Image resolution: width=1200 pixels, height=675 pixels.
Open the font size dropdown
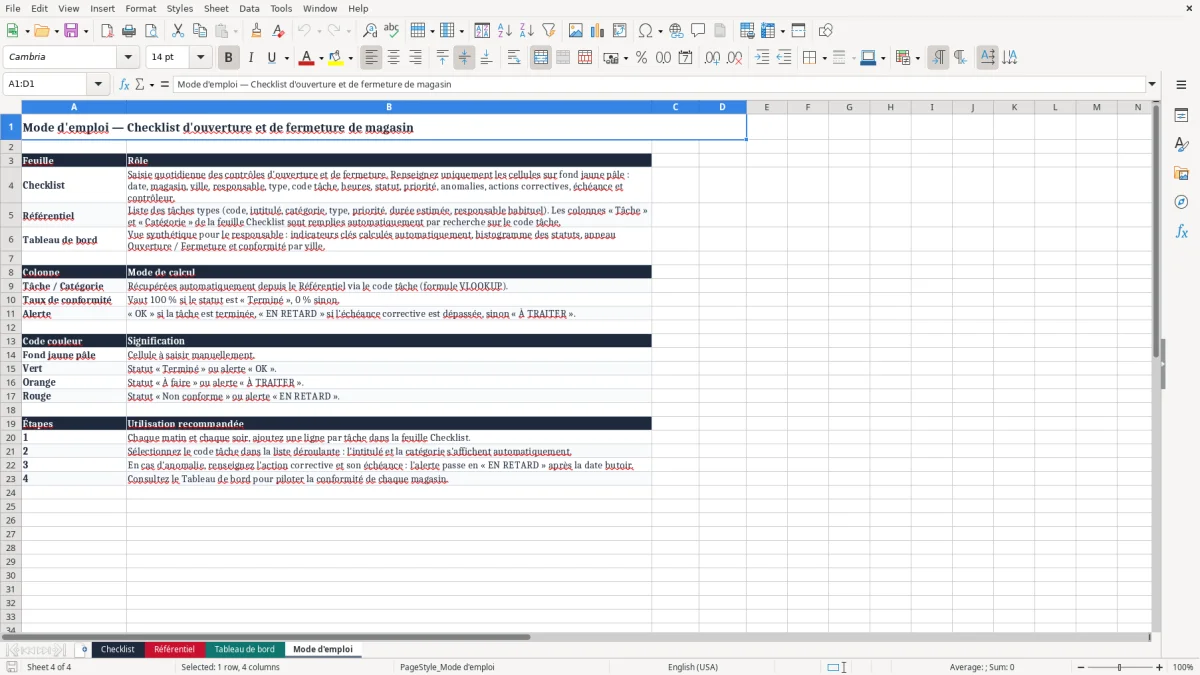pos(201,58)
